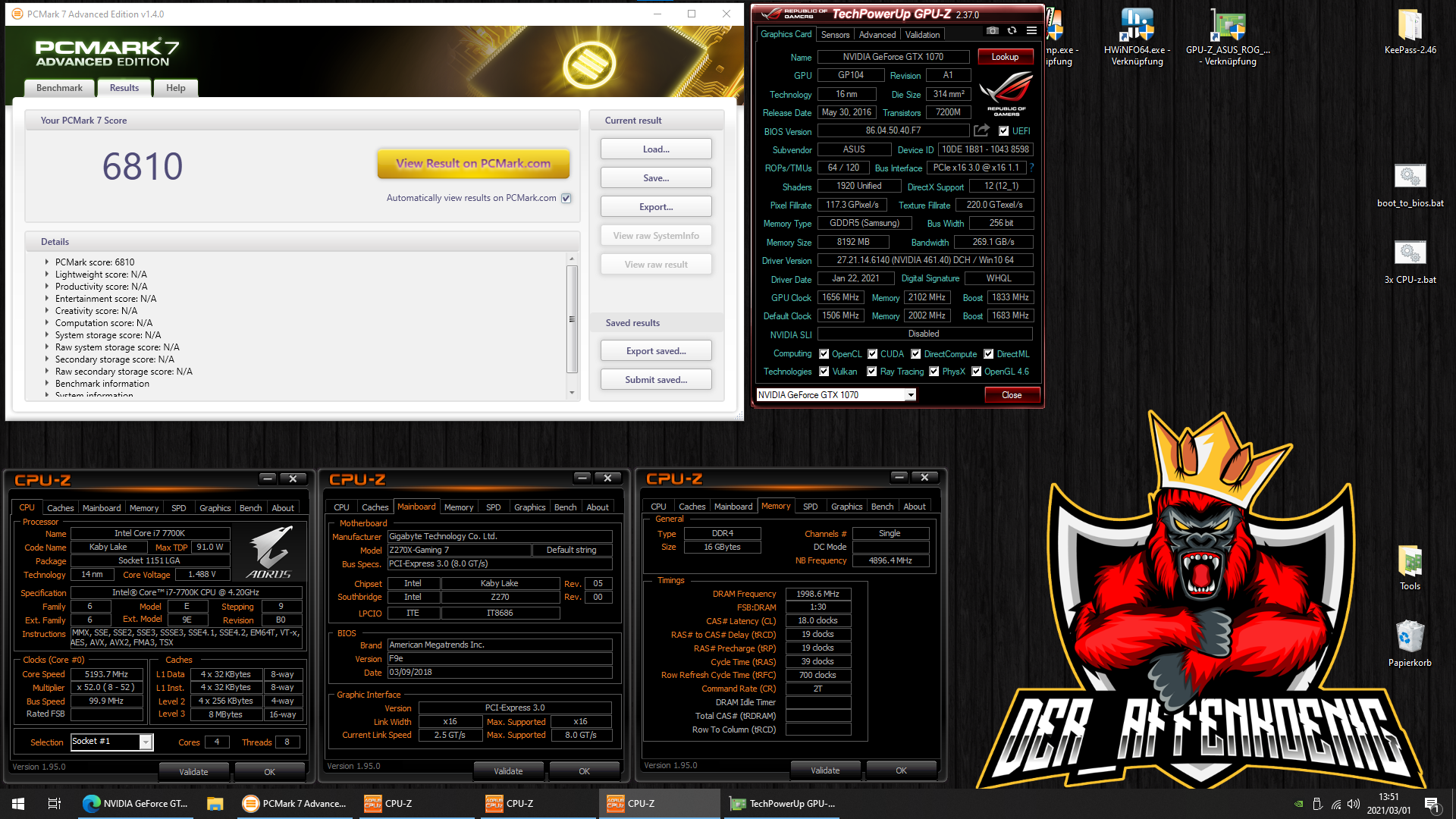Click the Submit saved... button
Viewport: 1456px width, 819px height.
[x=656, y=380]
